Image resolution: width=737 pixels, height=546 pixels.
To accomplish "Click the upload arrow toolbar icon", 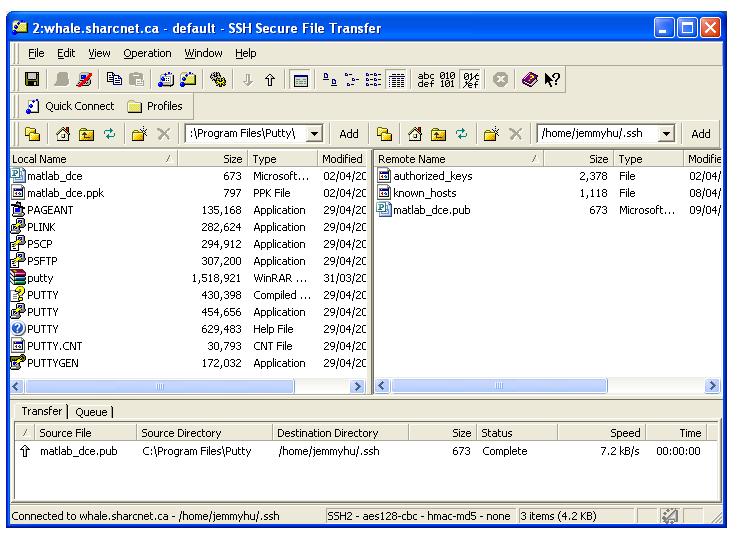I will point(271,79).
